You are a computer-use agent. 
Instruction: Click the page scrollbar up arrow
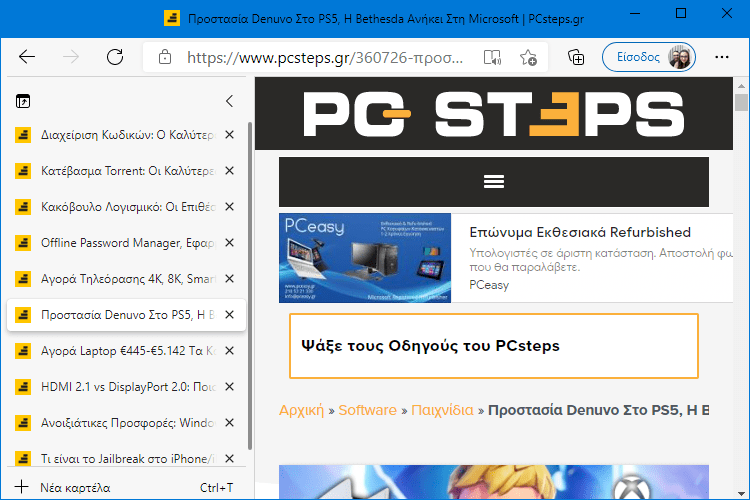click(x=741, y=86)
